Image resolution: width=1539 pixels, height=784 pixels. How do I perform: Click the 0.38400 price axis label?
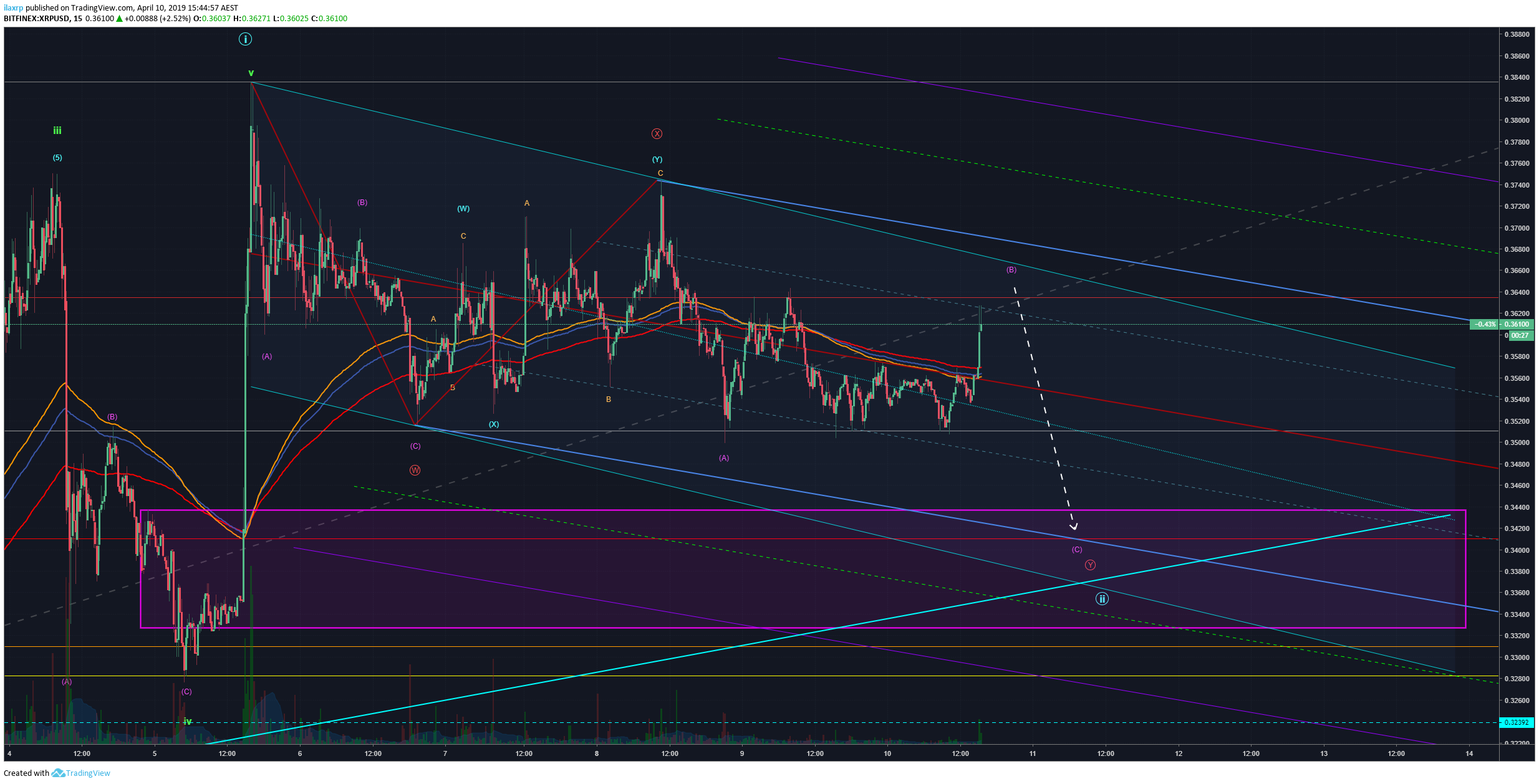1517,77
